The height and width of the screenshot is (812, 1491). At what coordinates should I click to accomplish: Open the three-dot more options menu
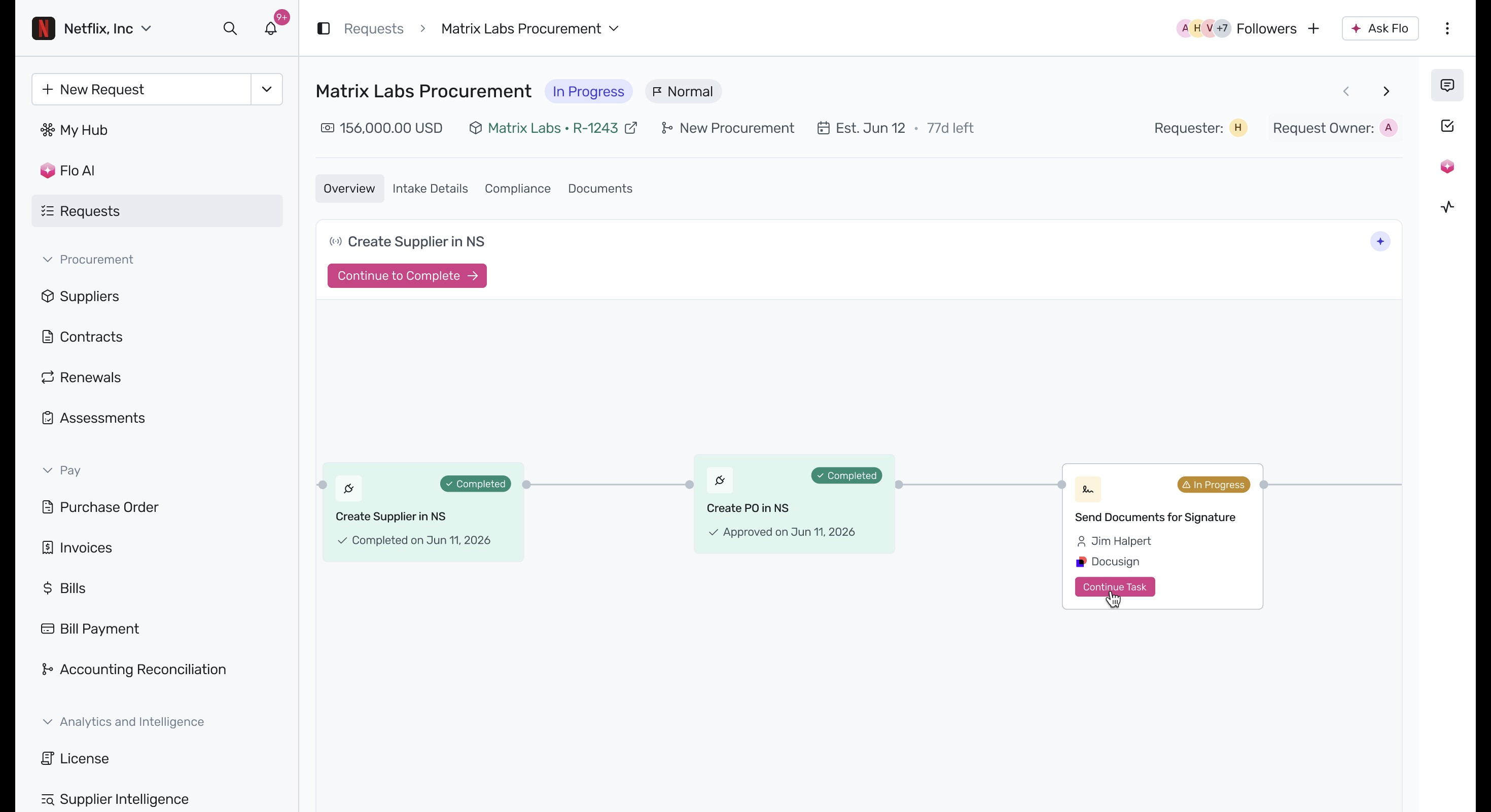(1447, 28)
